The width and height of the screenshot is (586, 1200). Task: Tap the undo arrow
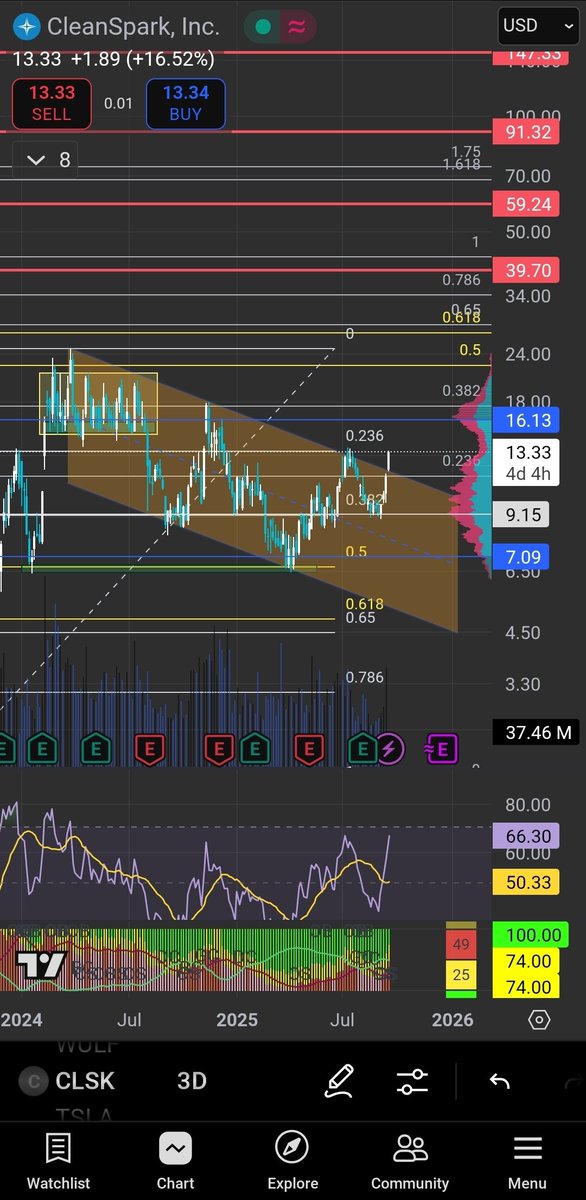click(499, 1080)
